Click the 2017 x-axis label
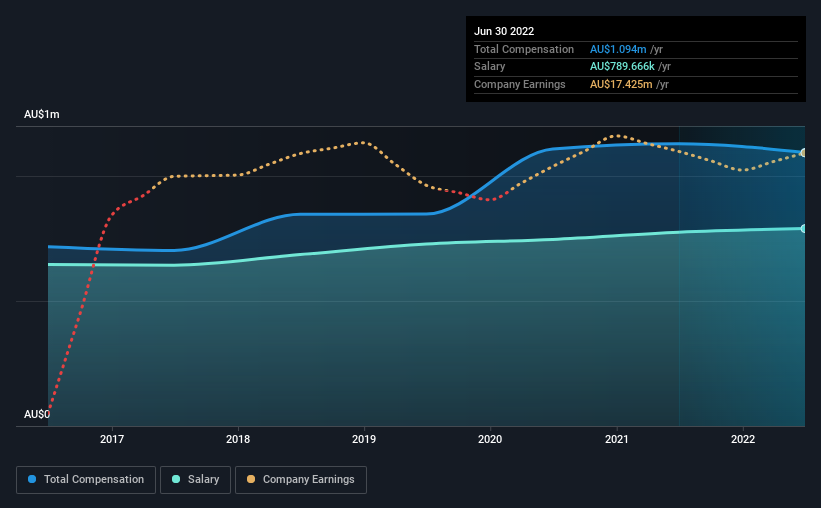This screenshot has width=821, height=508. tap(112, 439)
